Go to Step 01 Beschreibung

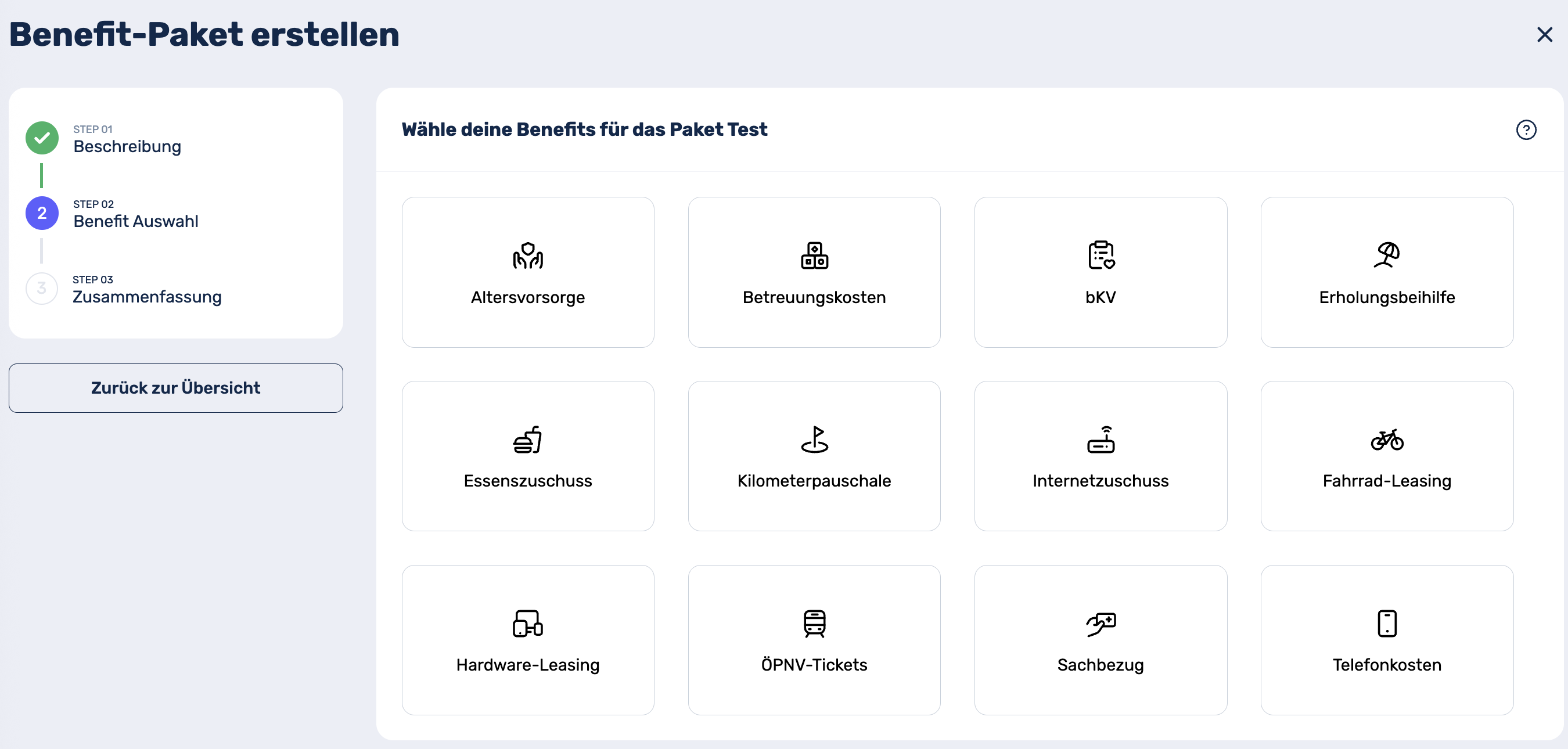click(x=127, y=146)
